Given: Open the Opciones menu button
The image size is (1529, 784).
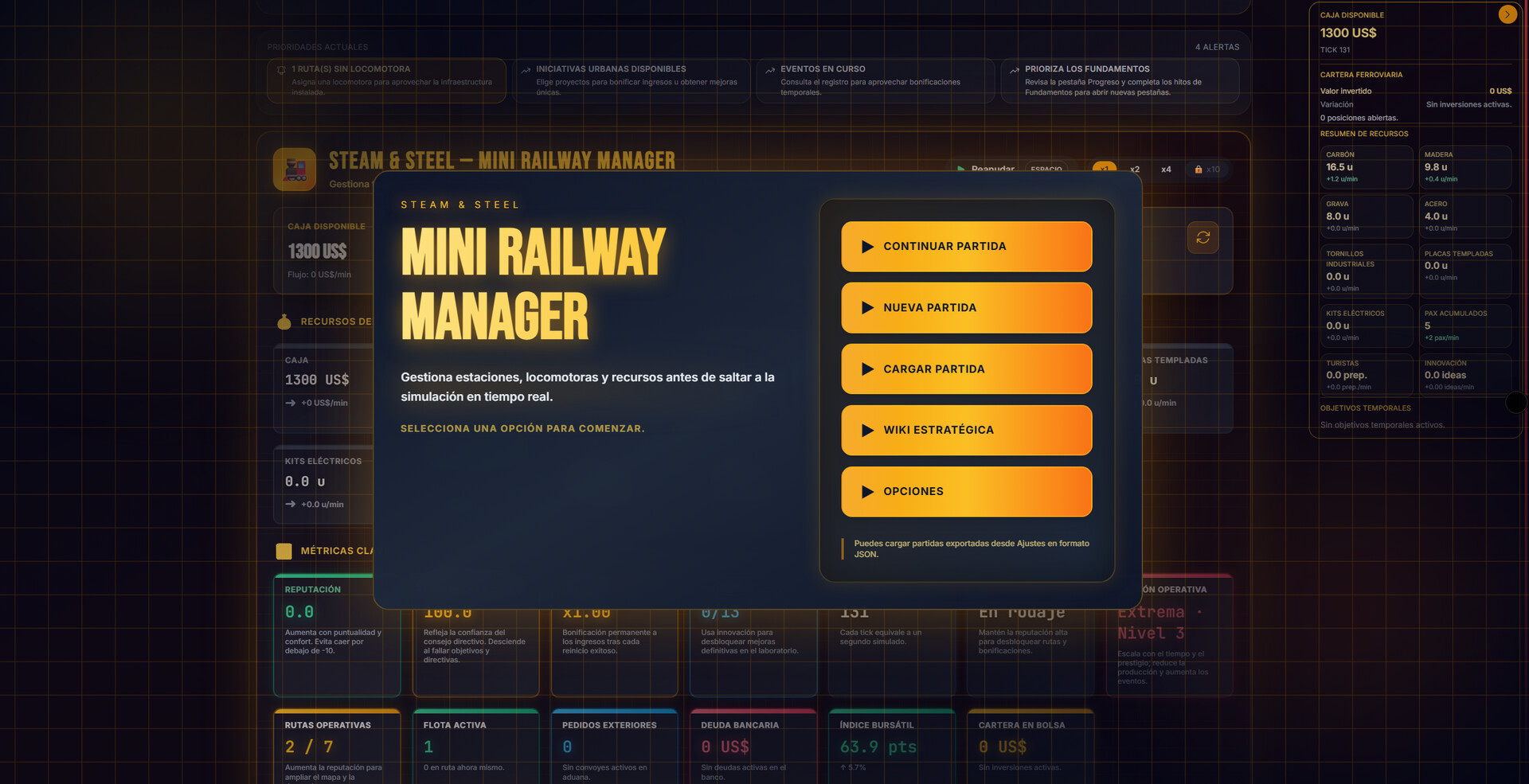Looking at the screenshot, I should point(966,492).
